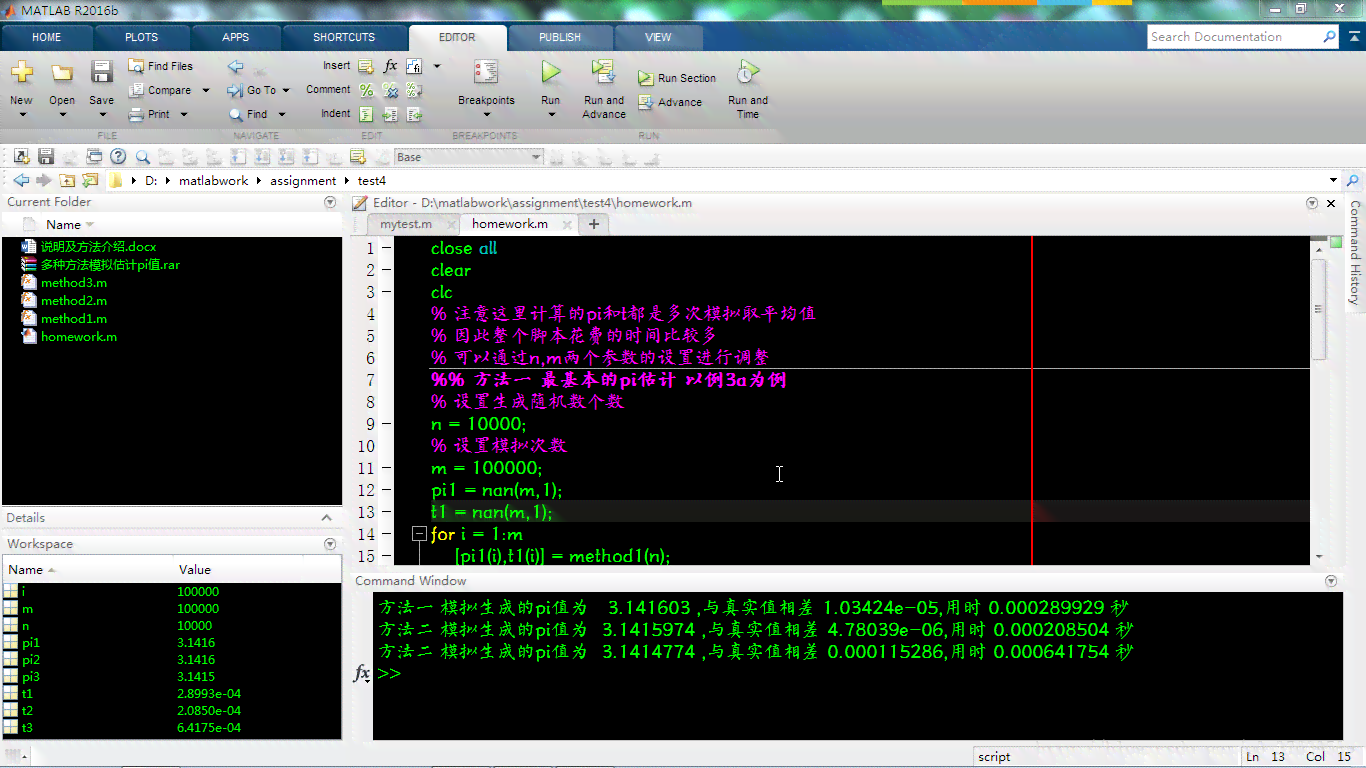
Task: Open Current Folder panel actions menu
Action: tap(330, 202)
